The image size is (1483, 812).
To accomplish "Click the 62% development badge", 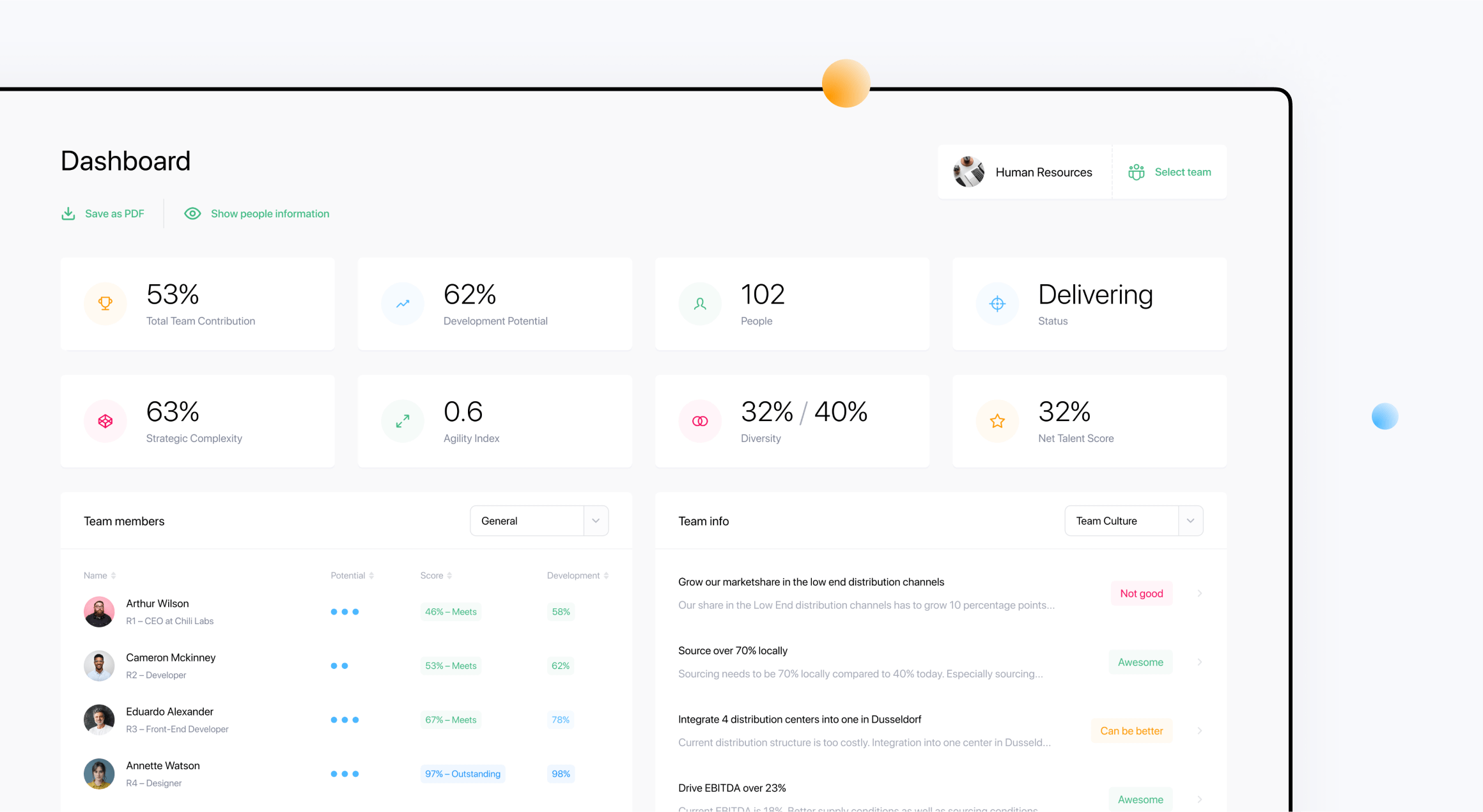I will pos(561,666).
